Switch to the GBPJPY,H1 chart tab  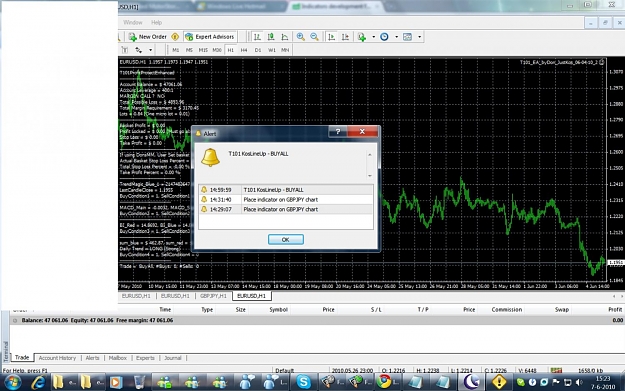pyautogui.click(x=213, y=296)
